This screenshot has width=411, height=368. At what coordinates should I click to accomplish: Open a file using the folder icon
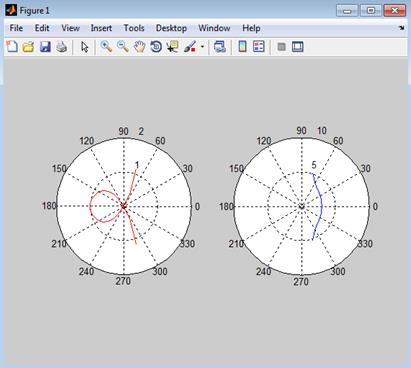(x=28, y=47)
